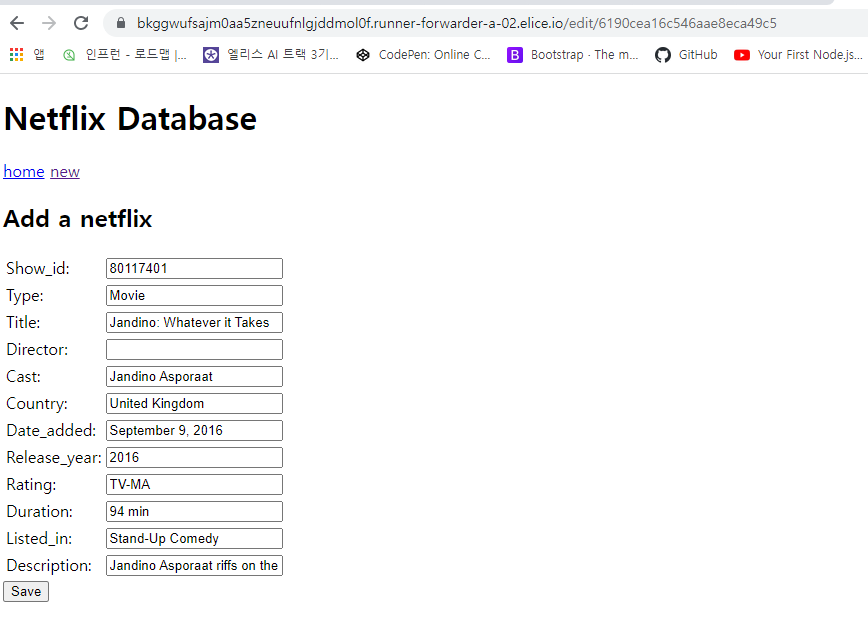Click the Release_year: label

click(54, 457)
